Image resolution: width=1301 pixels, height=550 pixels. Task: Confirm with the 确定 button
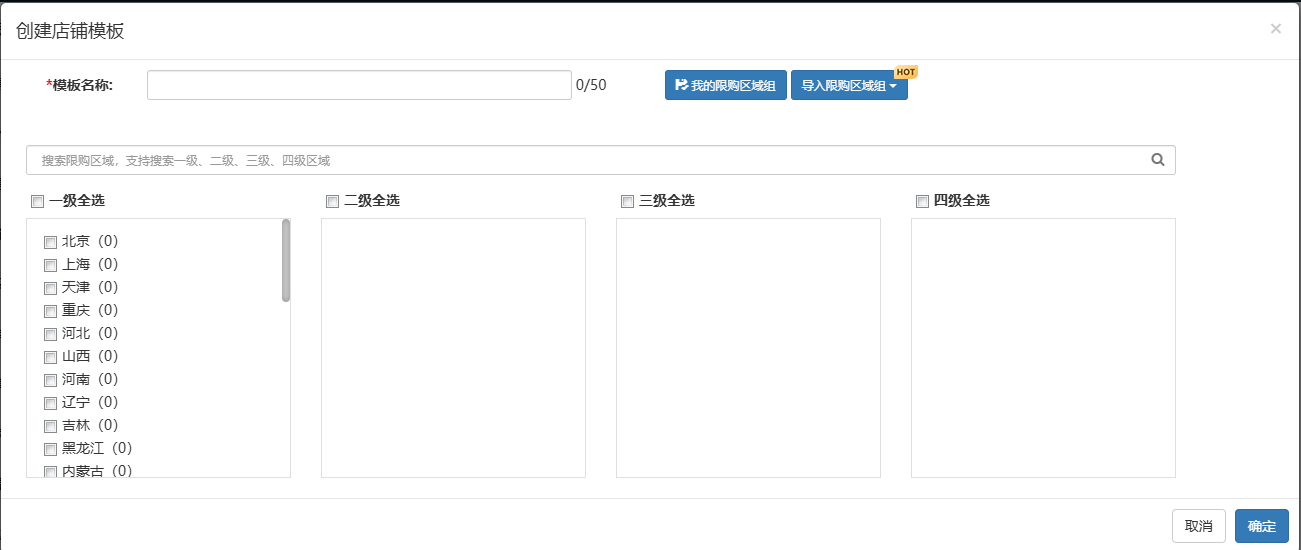1261,527
